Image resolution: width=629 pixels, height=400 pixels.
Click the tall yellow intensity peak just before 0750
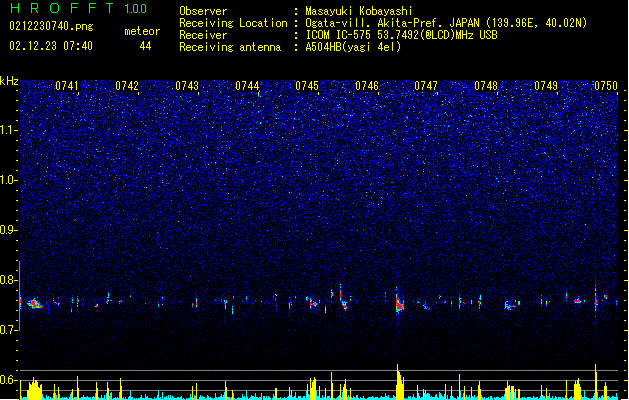tap(596, 381)
